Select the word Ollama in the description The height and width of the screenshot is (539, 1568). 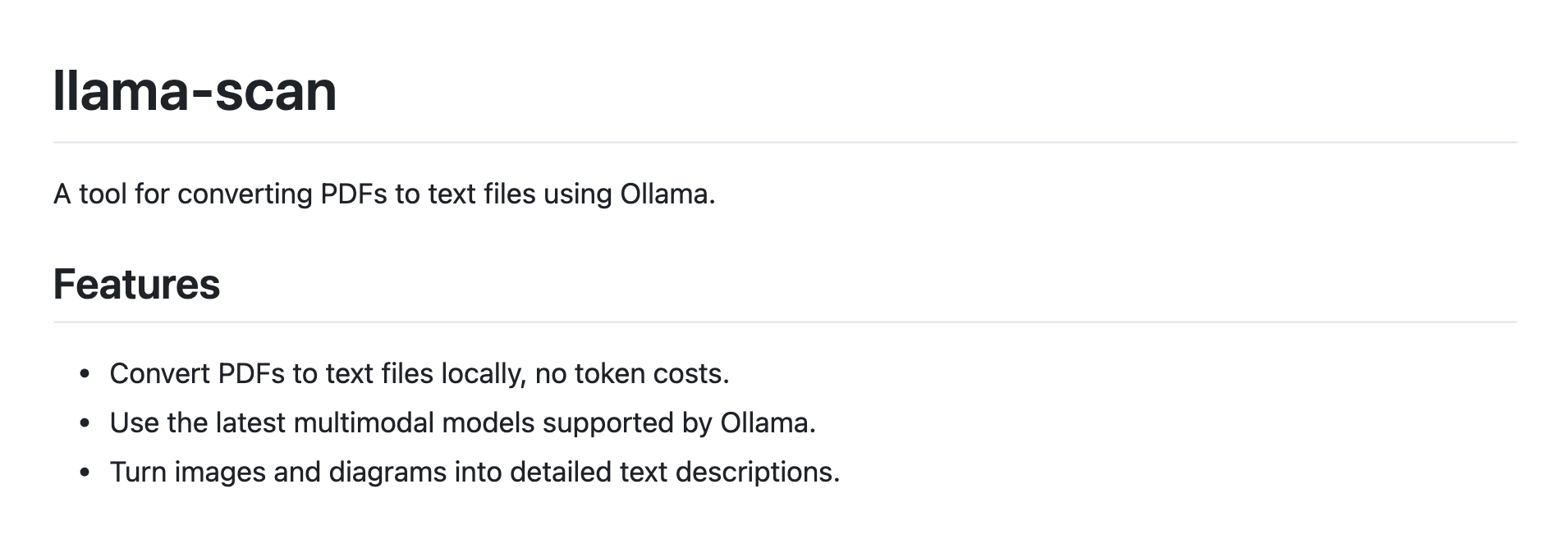click(x=665, y=194)
